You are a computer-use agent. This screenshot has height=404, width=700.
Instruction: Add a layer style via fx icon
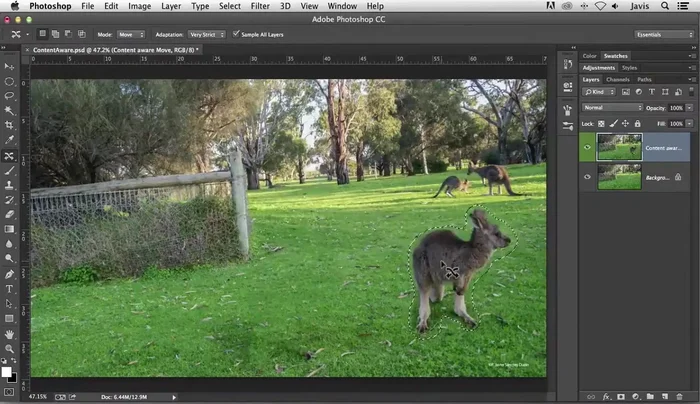click(x=605, y=396)
